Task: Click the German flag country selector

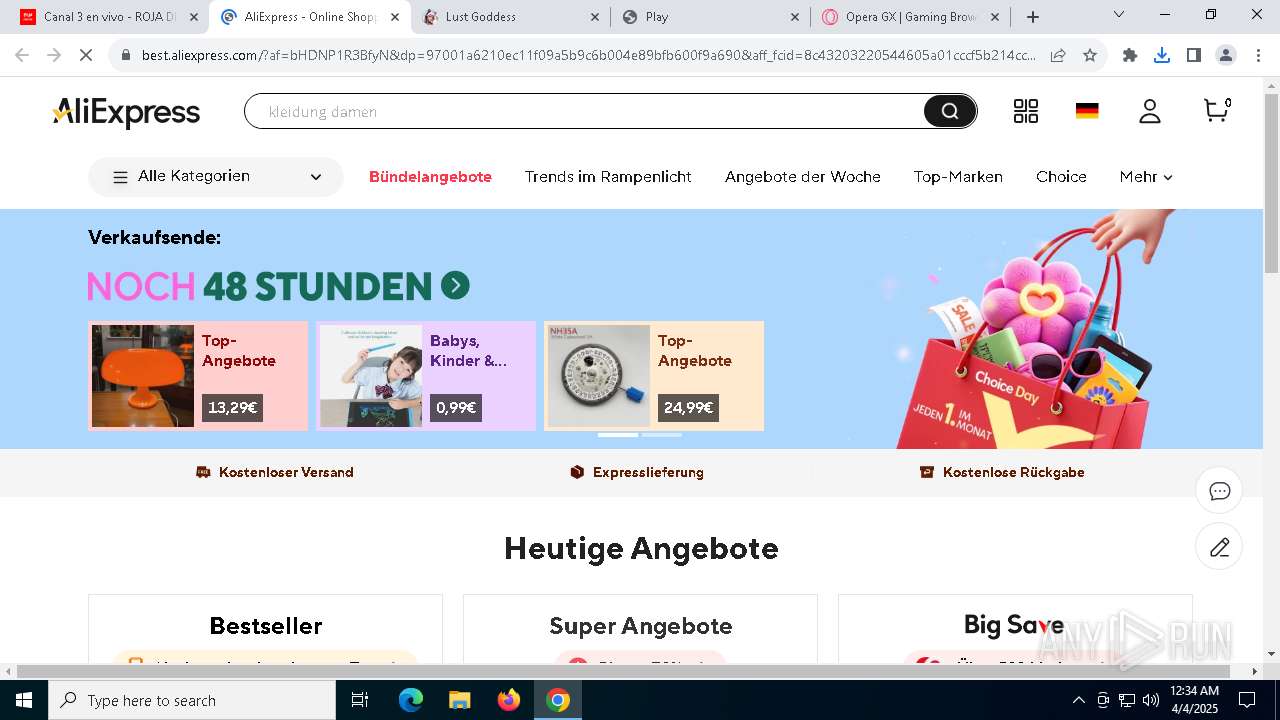Action: click(x=1087, y=111)
